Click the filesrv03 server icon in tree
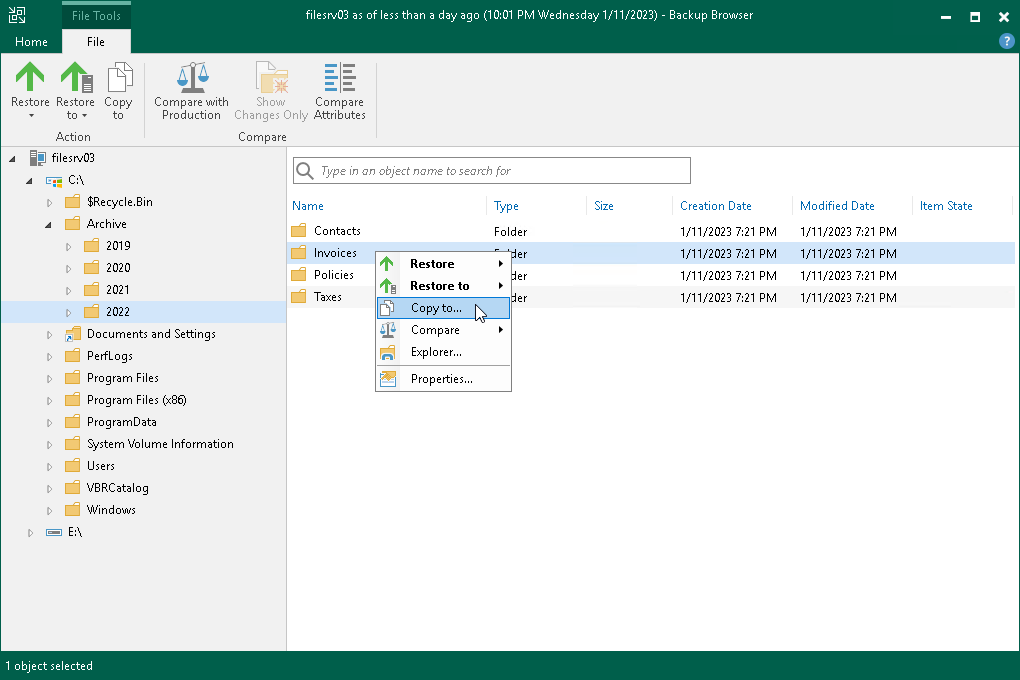1020x680 pixels. click(x=37, y=158)
